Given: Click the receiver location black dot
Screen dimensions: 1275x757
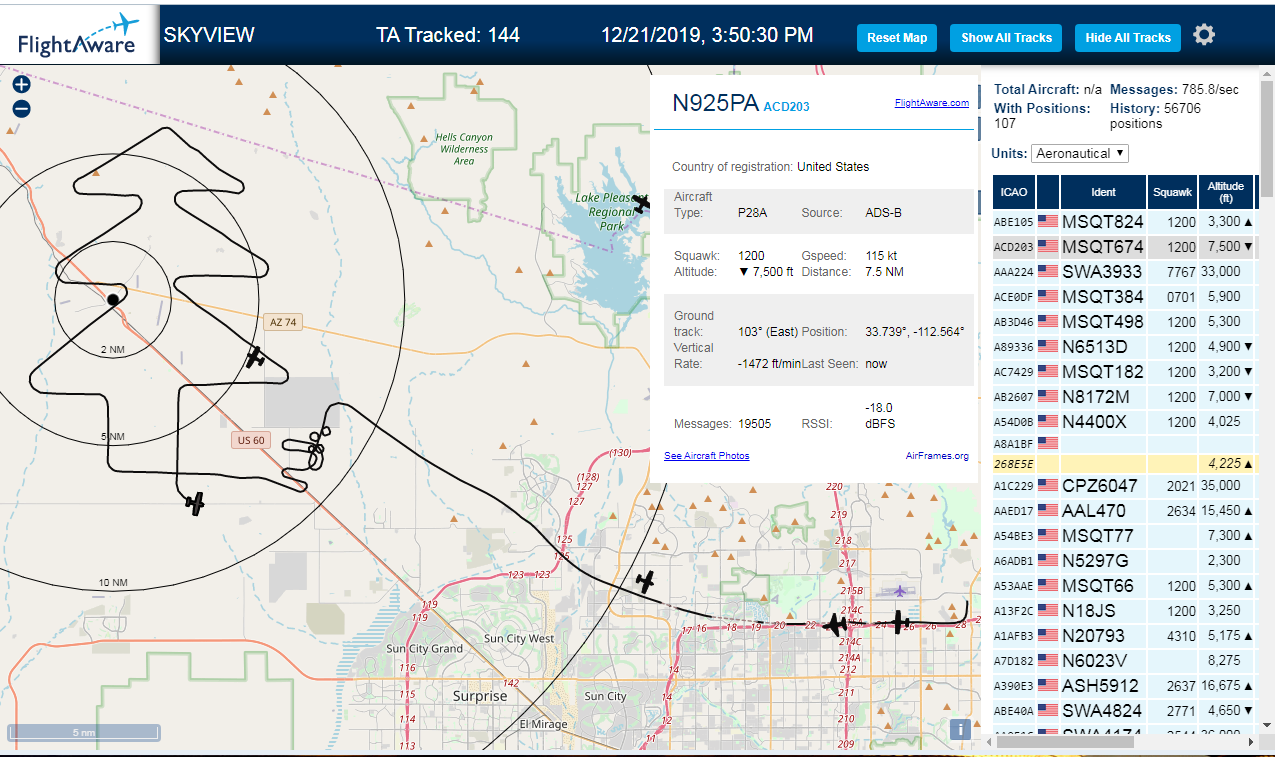Looking at the screenshot, I should (113, 299).
